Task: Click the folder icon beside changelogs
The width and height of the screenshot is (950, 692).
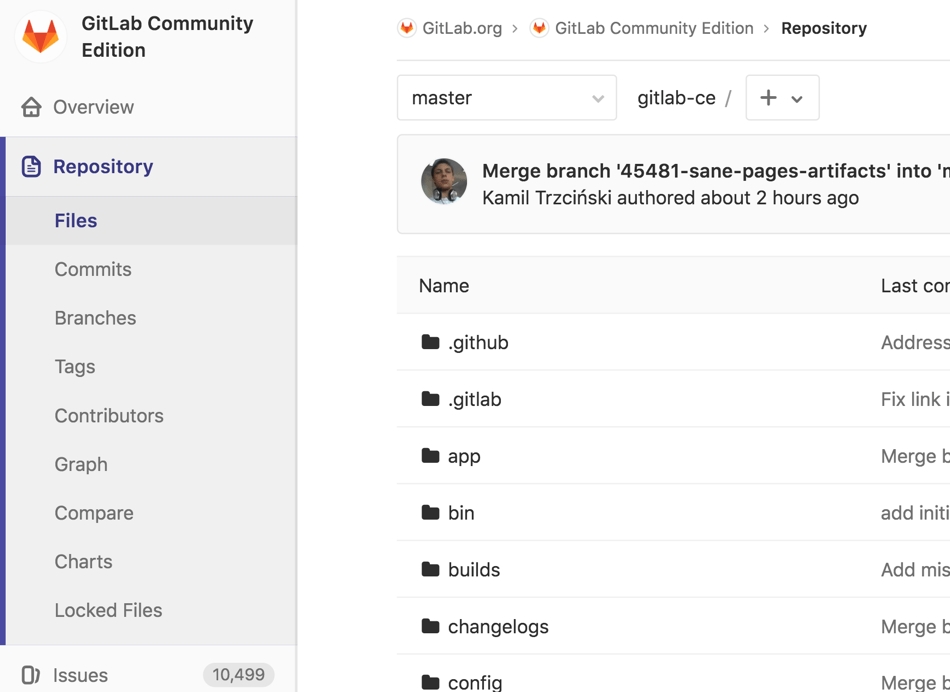Action: (x=432, y=627)
